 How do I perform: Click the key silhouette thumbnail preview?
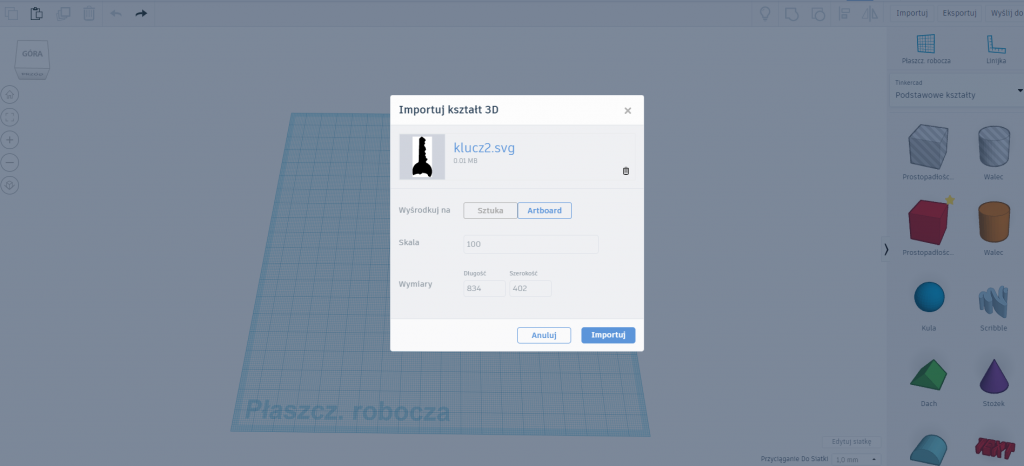tap(422, 157)
